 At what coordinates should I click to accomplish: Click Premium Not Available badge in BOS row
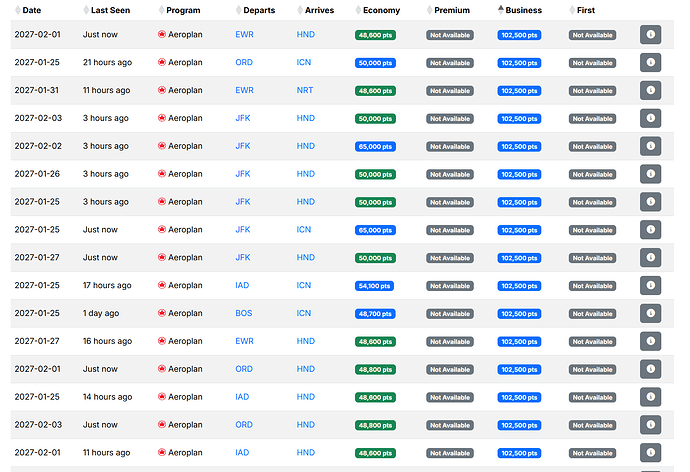(x=450, y=314)
